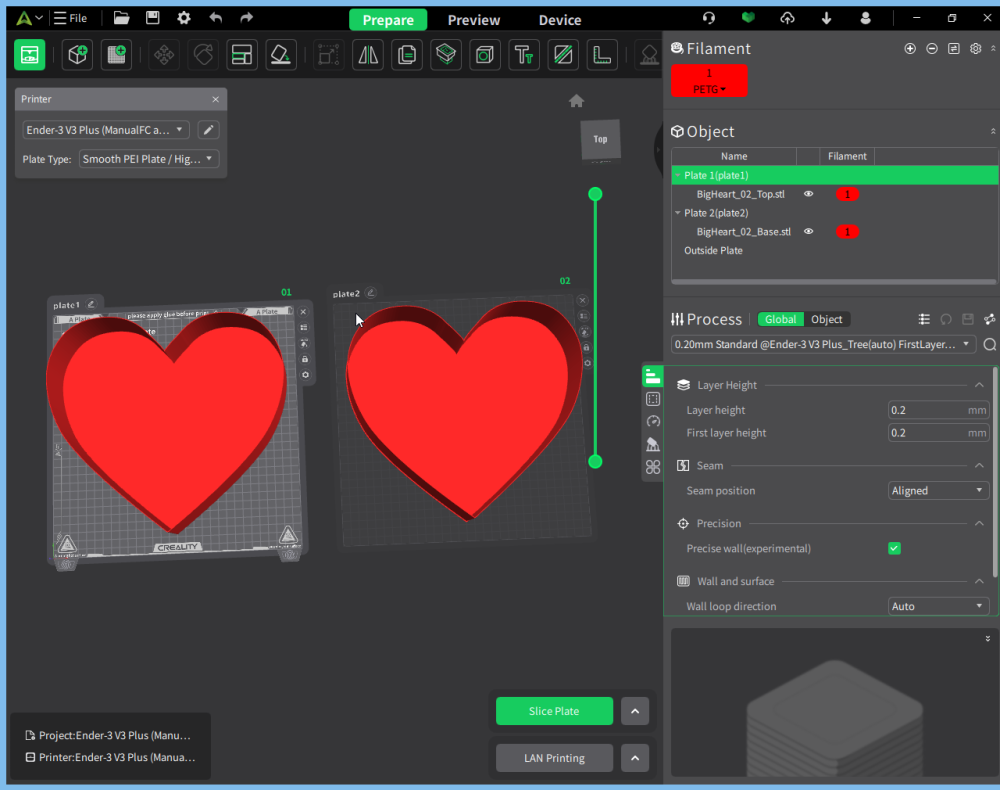Open the Plate Type dropdown

(149, 159)
